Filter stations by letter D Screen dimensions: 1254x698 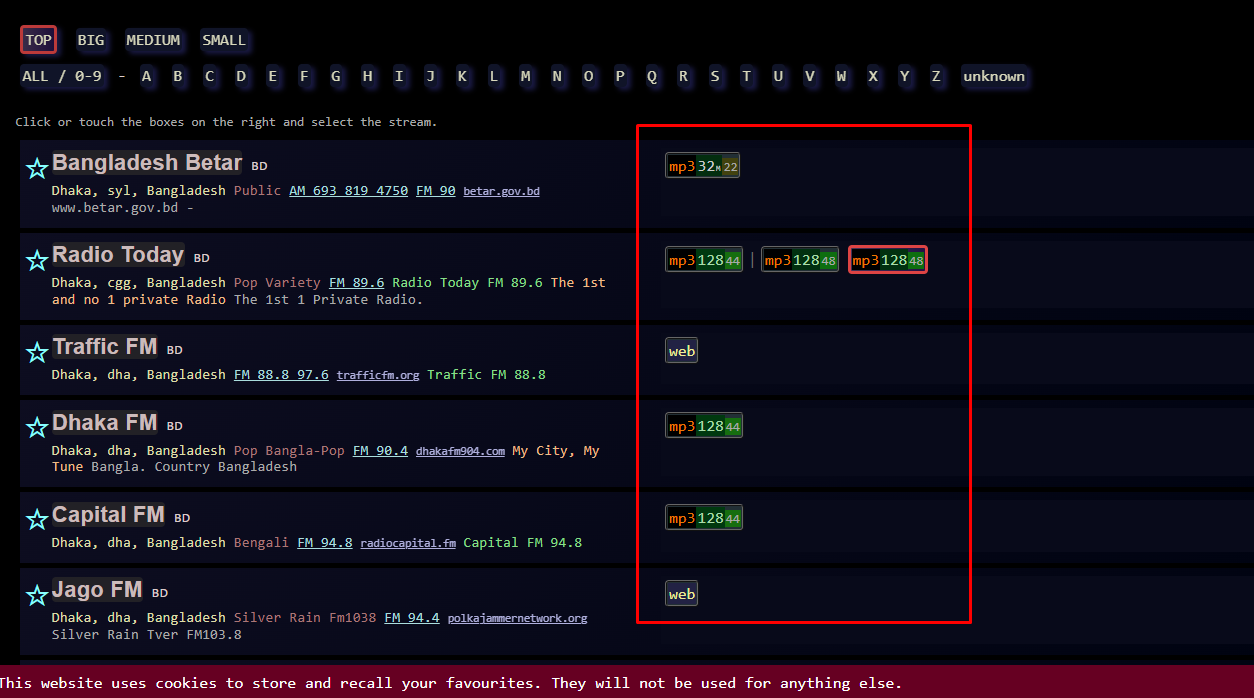tap(241, 76)
